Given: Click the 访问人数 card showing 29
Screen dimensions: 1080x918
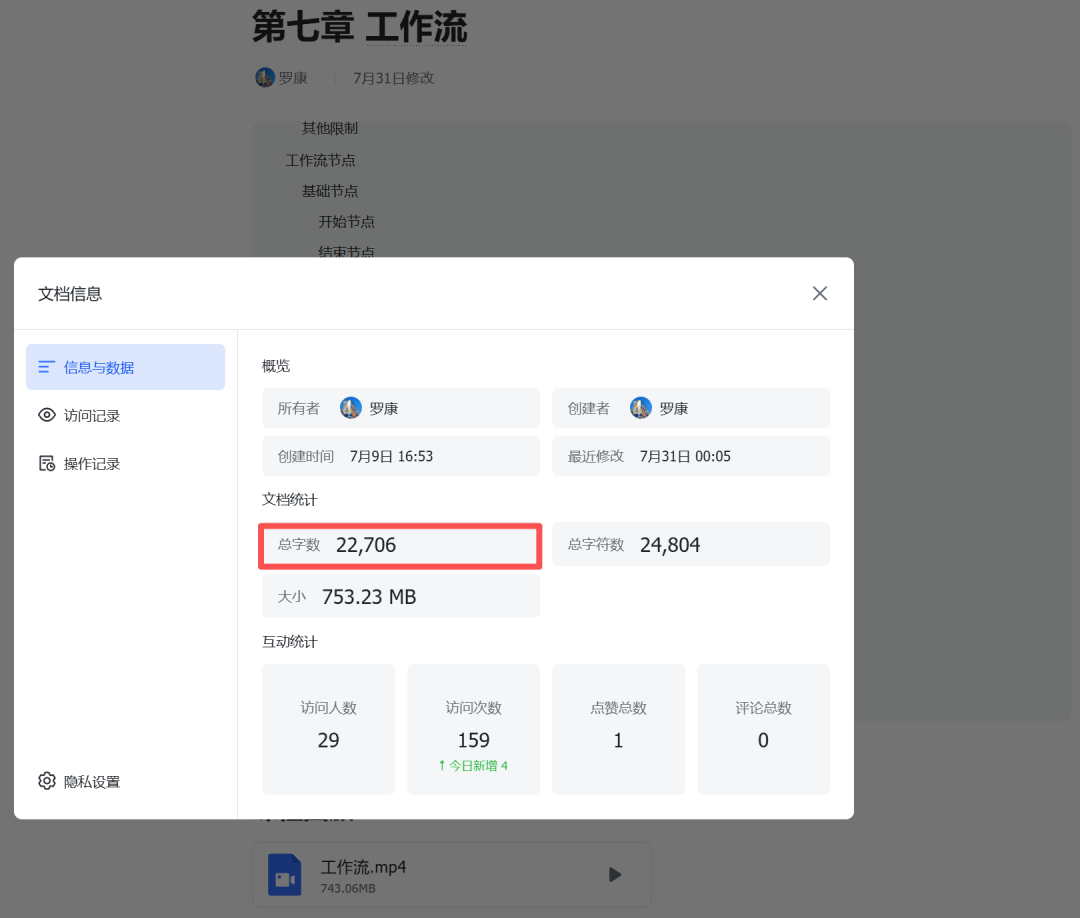Looking at the screenshot, I should pyautogui.click(x=329, y=729).
